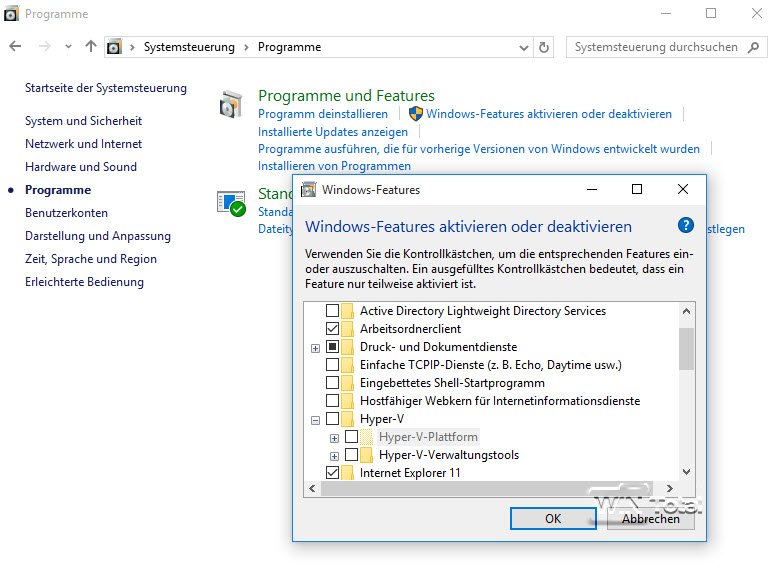Click Programme und Features heading
The width and height of the screenshot is (780, 584).
coord(346,95)
